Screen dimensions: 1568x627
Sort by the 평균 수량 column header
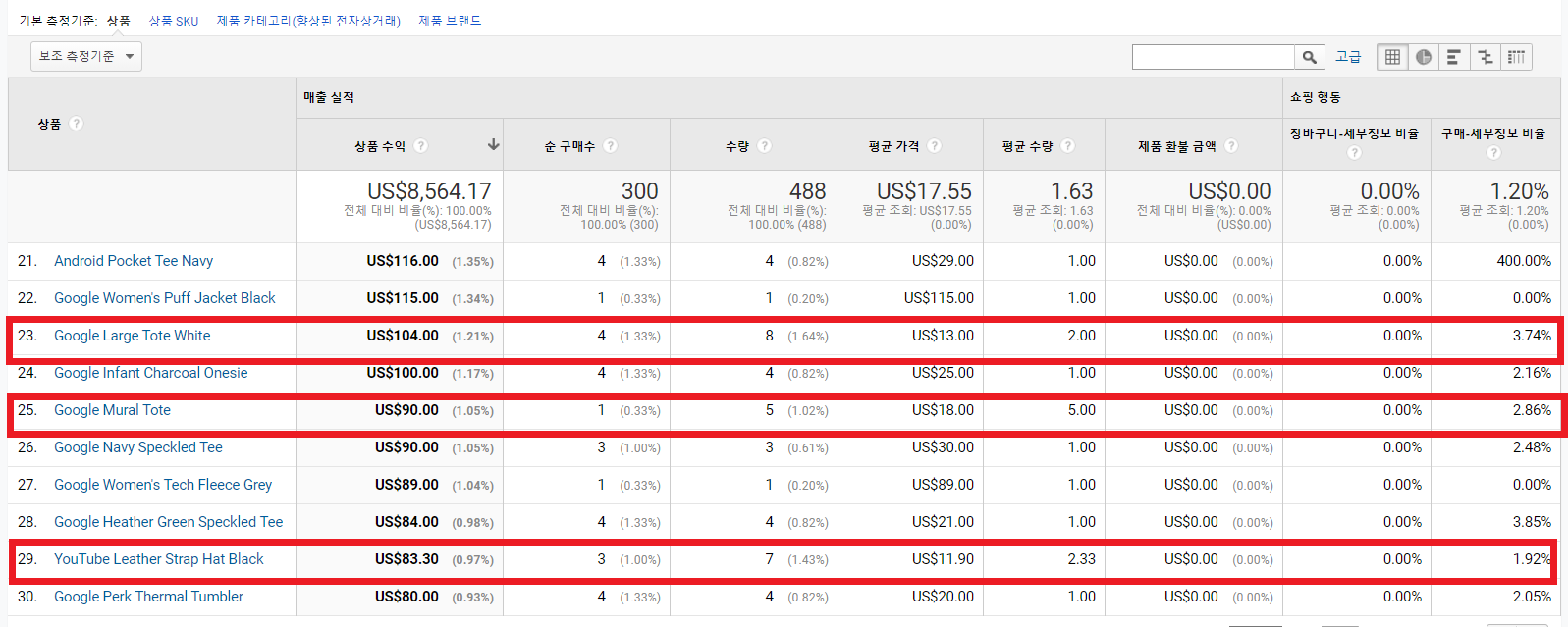(x=1027, y=146)
